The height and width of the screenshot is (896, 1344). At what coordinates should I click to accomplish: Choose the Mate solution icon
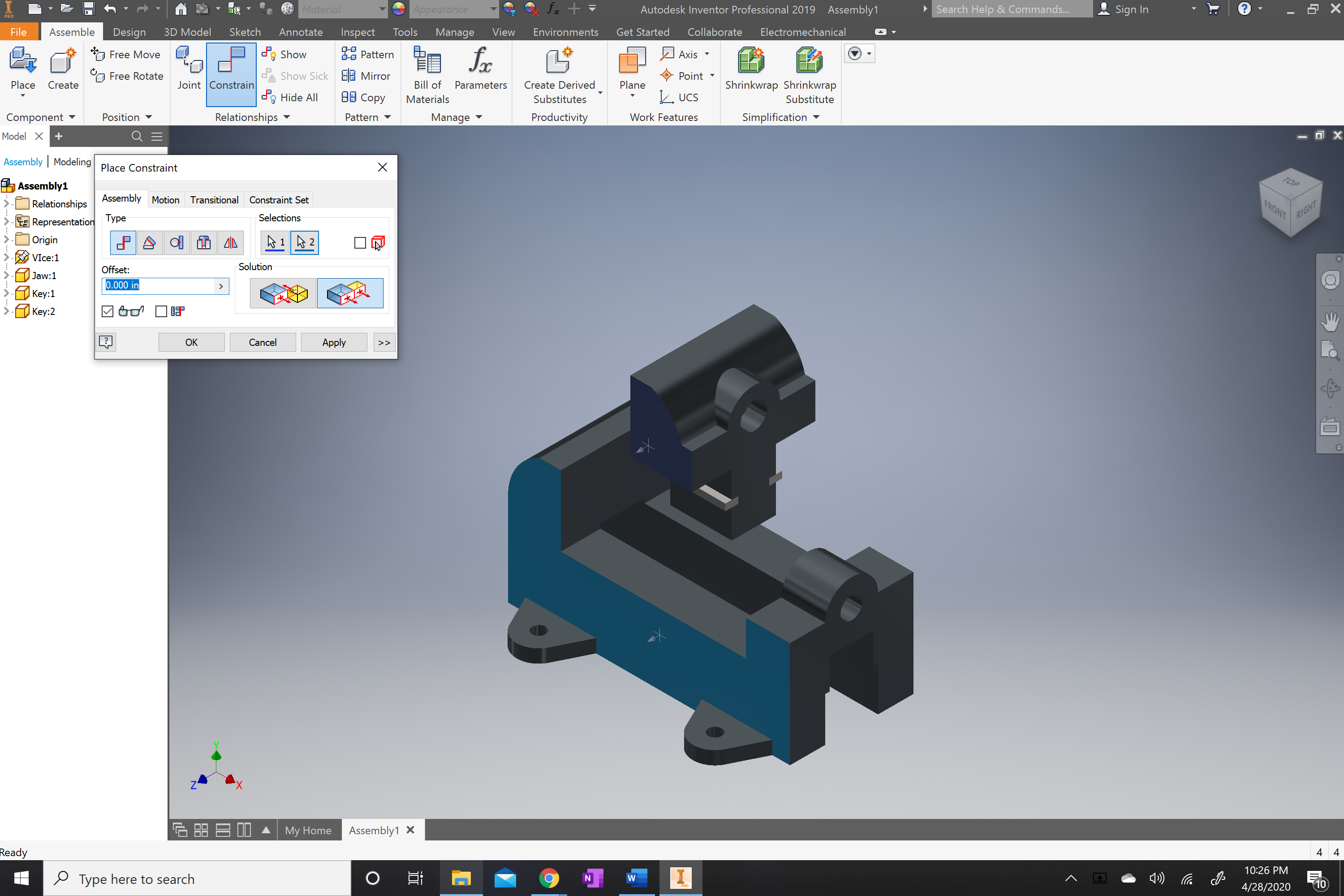pos(284,294)
